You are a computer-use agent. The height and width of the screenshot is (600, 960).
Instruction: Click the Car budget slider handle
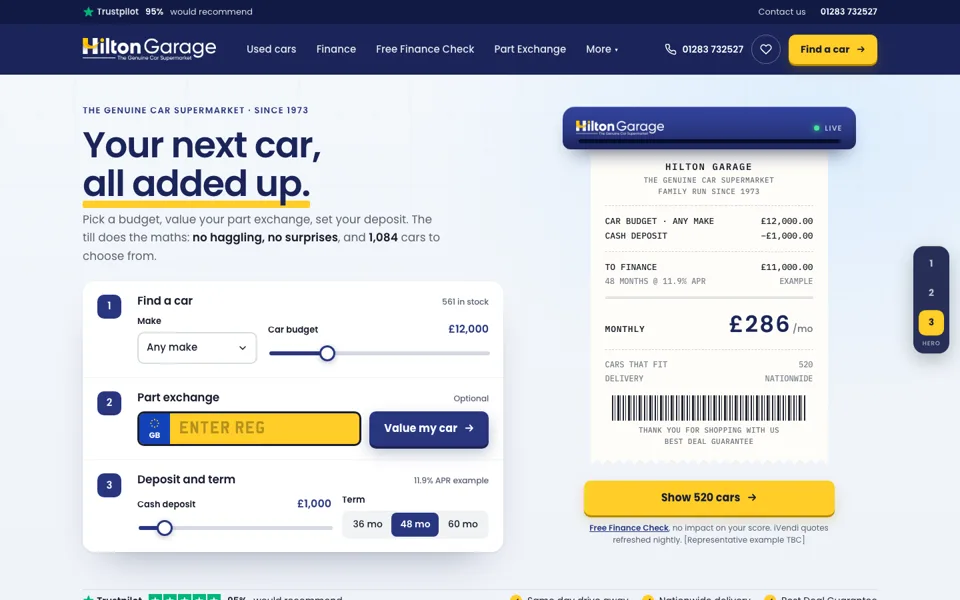coord(328,353)
